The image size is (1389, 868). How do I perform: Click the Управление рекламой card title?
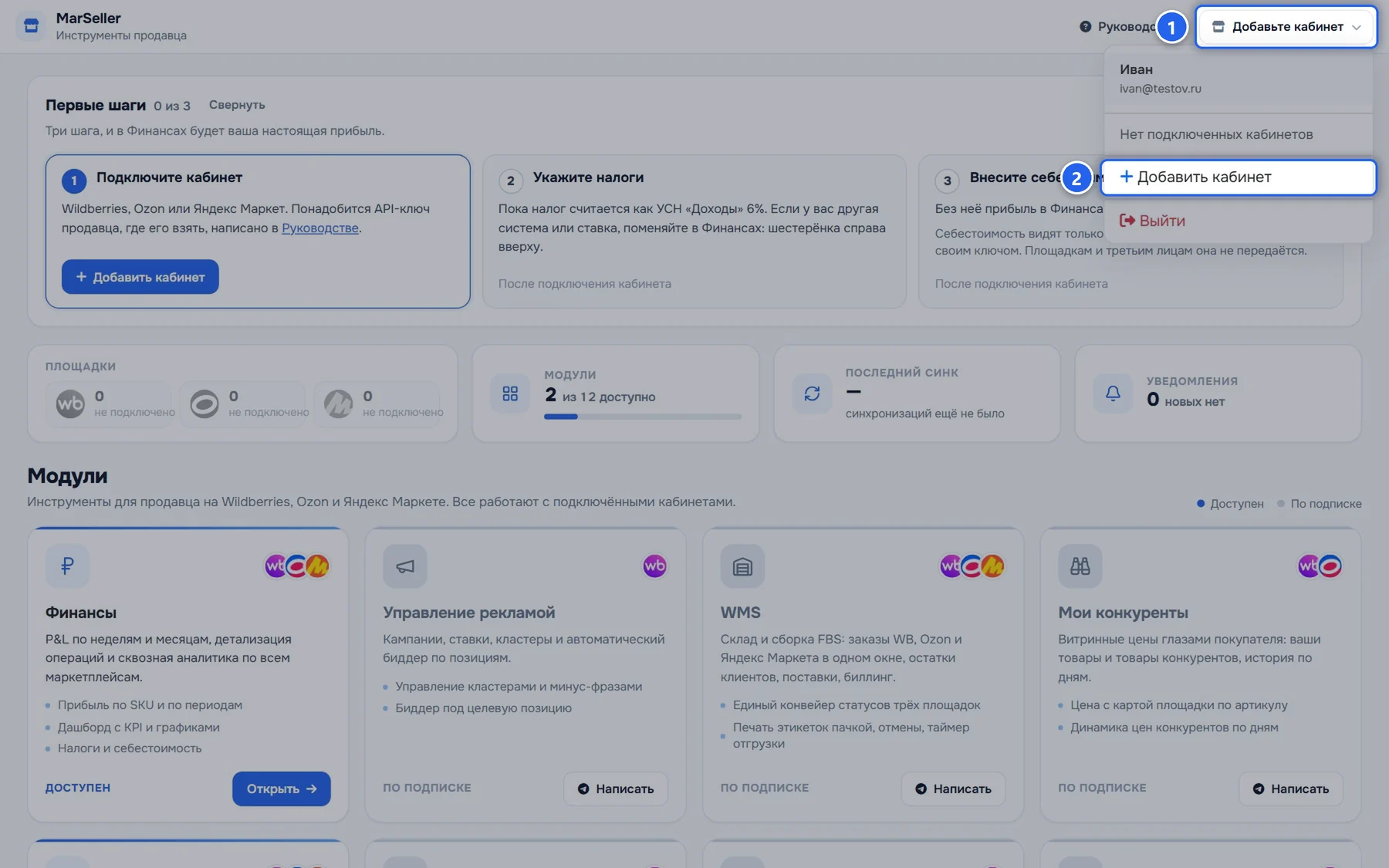pos(469,613)
